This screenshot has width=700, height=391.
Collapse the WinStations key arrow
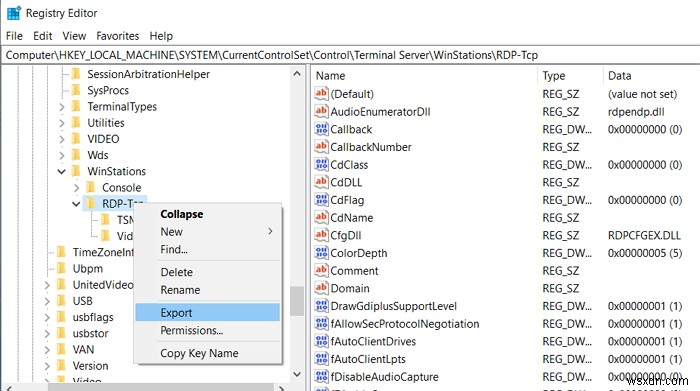point(62,171)
